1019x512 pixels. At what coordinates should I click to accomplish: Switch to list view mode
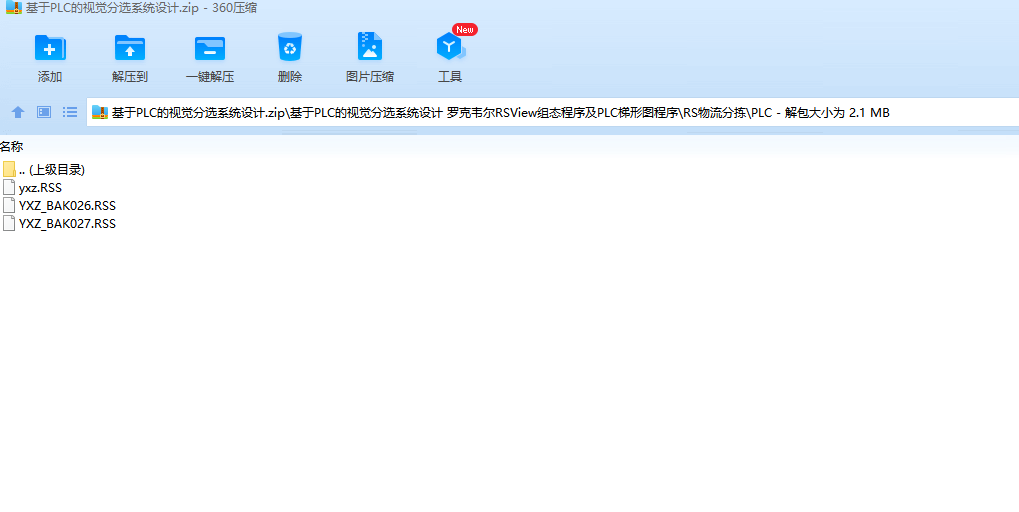(70, 112)
